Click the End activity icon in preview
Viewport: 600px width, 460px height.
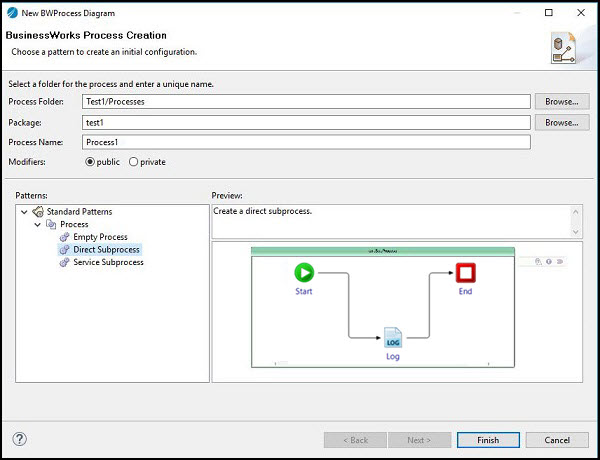point(466,273)
